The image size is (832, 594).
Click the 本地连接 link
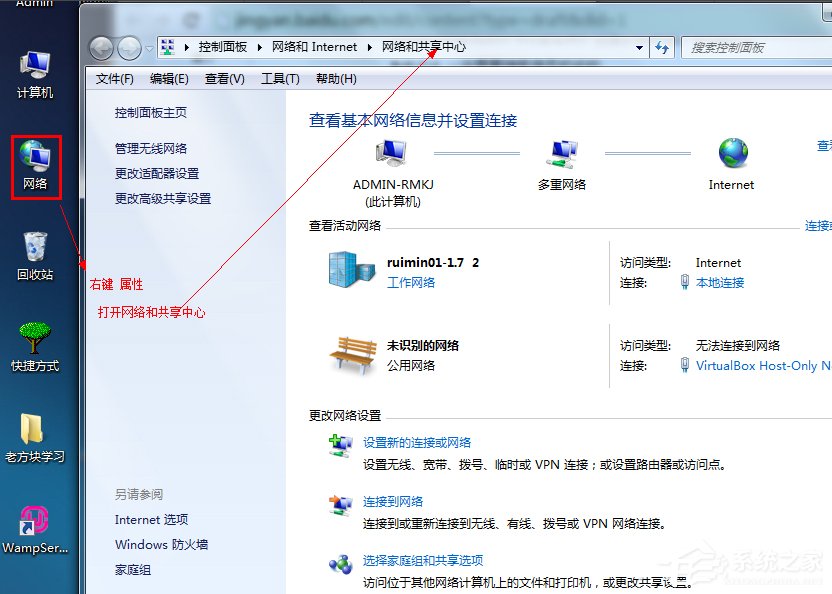(719, 282)
